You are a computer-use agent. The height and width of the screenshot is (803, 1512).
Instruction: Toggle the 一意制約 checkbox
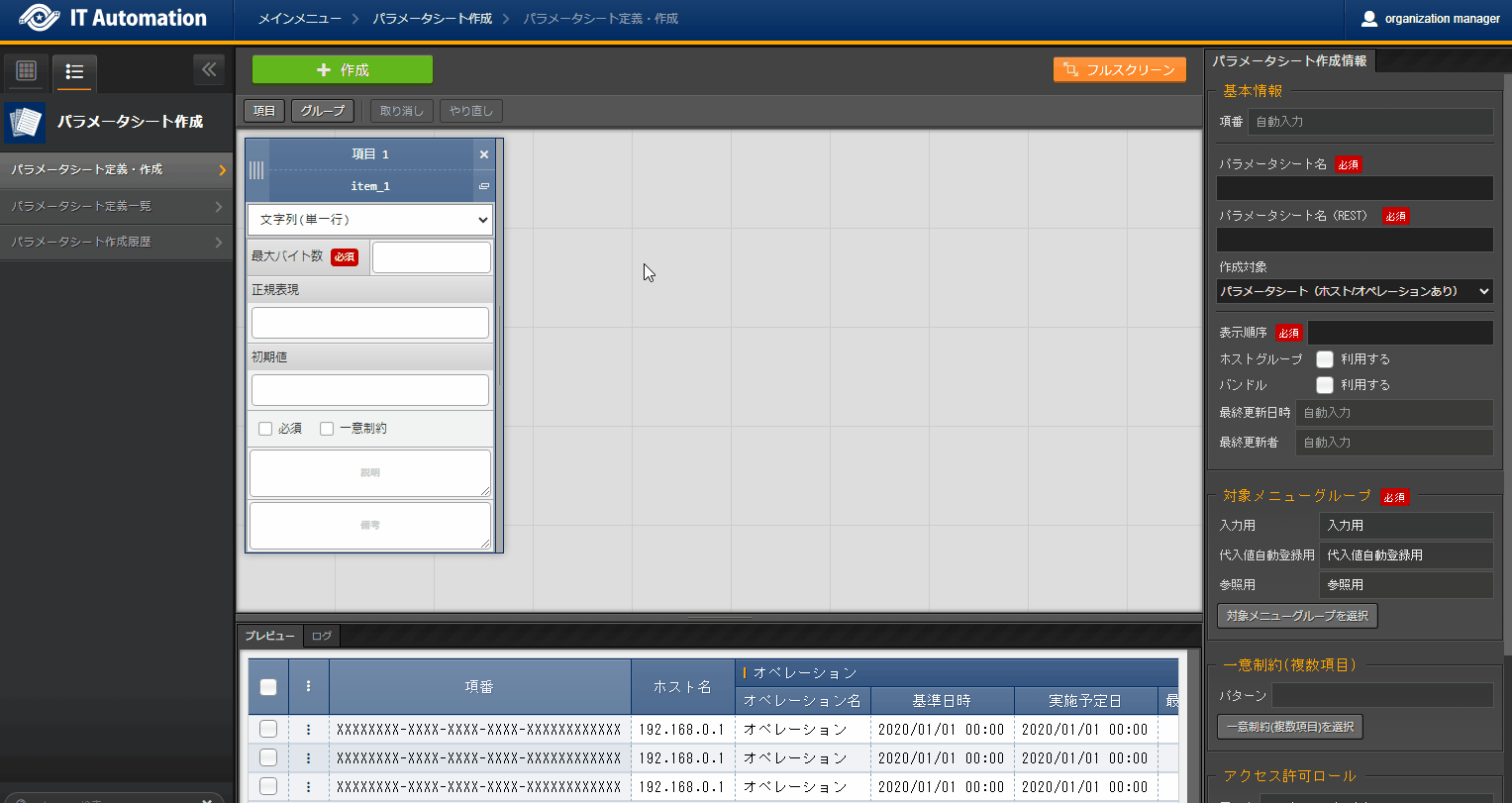coord(327,429)
